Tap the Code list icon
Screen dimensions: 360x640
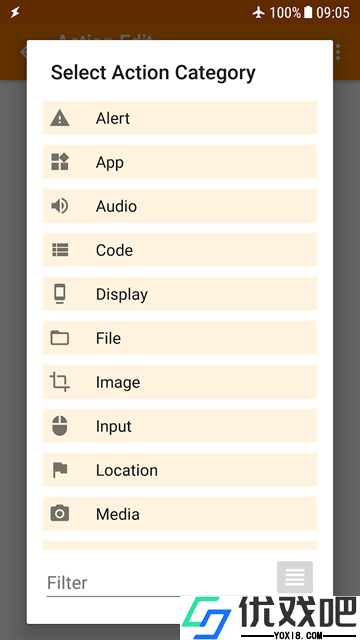point(60,250)
